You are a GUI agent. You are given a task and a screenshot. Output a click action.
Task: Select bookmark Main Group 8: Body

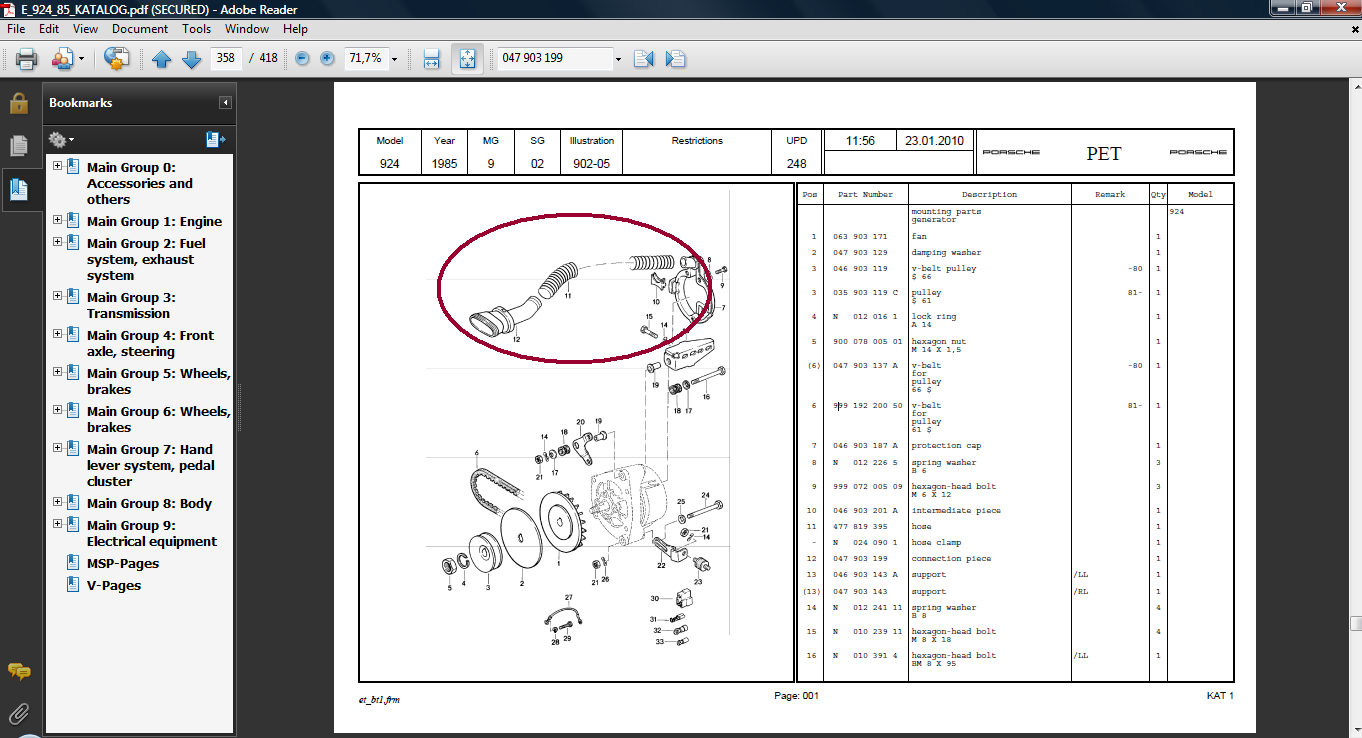click(149, 503)
